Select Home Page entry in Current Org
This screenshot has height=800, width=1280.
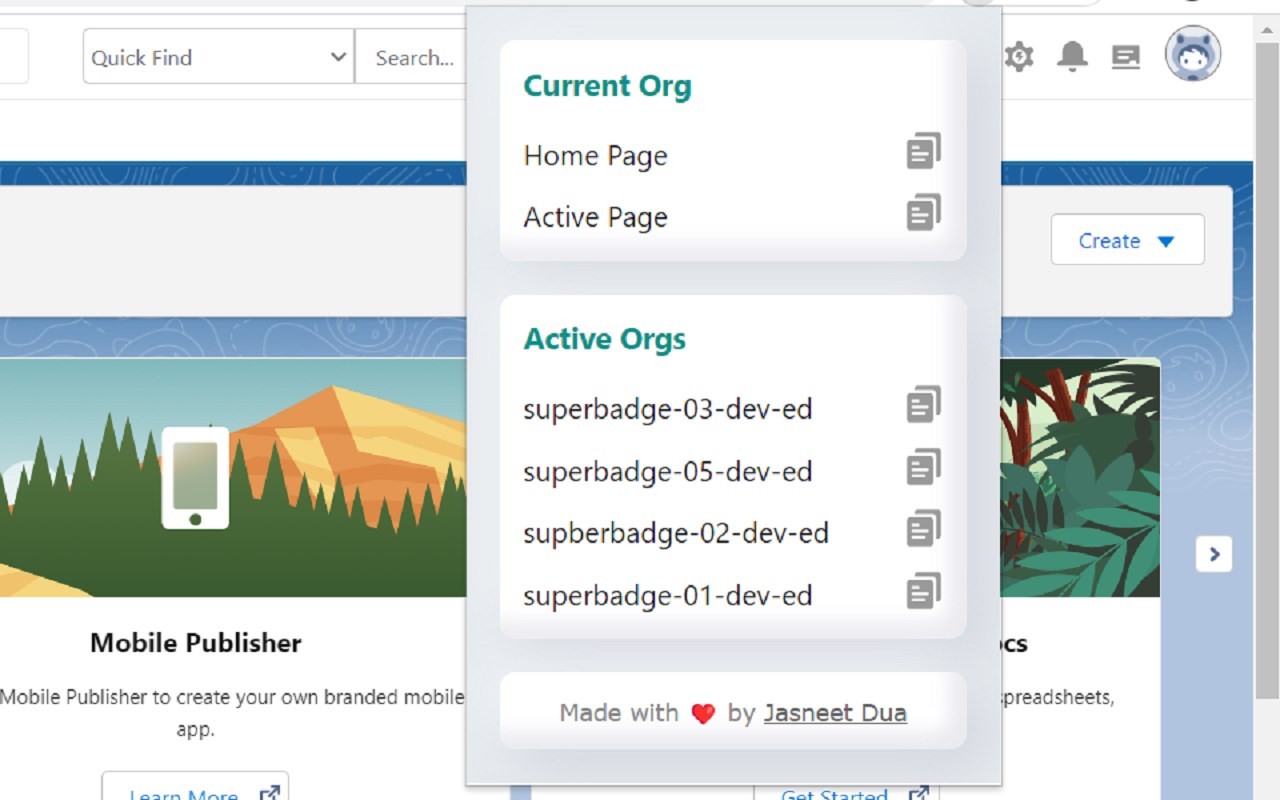(595, 156)
